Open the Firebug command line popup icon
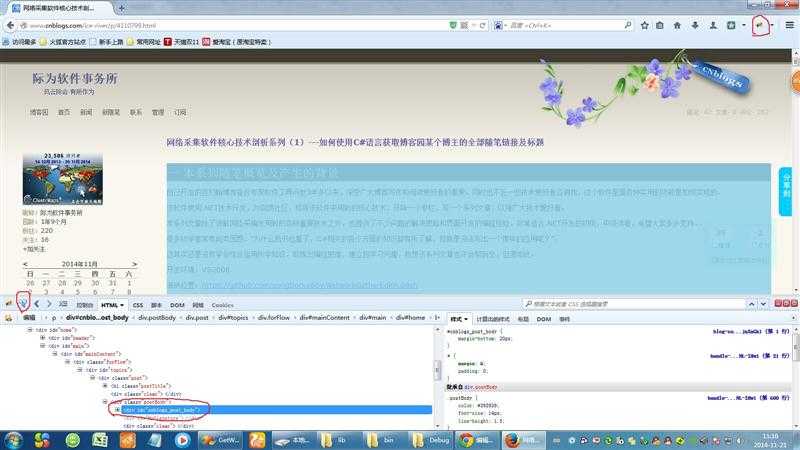The width and height of the screenshot is (800, 450). [x=63, y=304]
